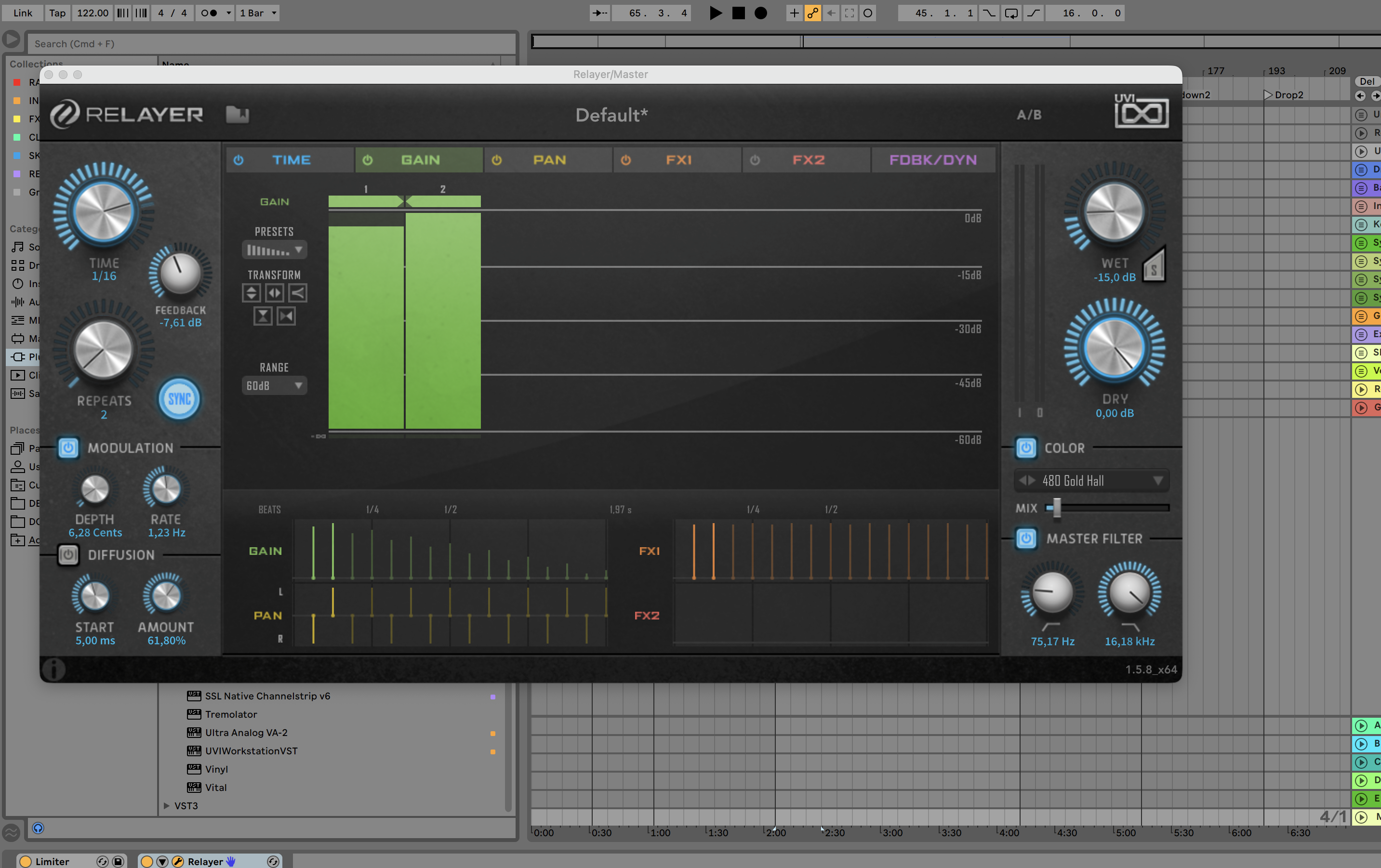Click the loop switch icon
Viewport: 1381px width, 868px height.
1011,13
